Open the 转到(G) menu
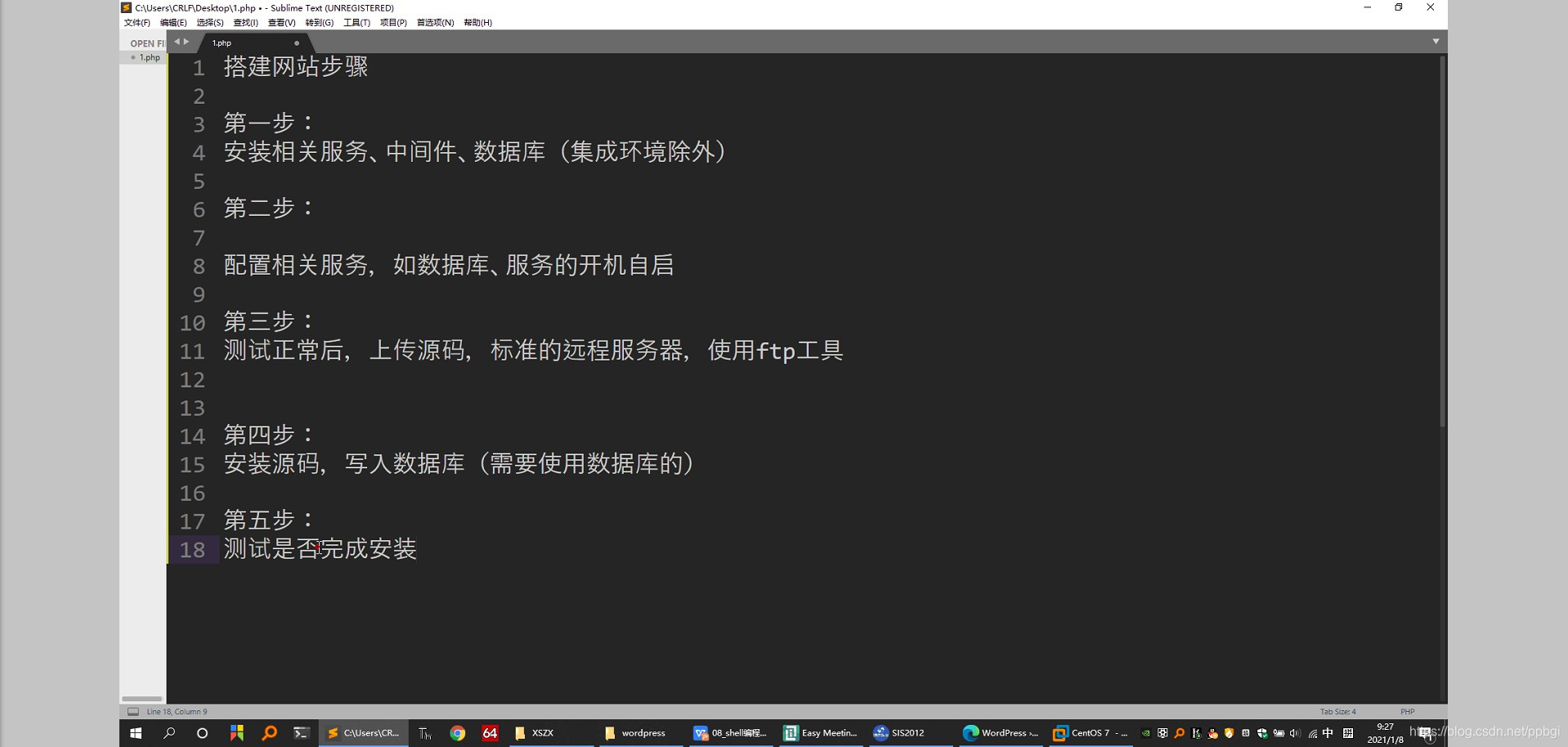This screenshot has height=747, width=1568. click(320, 23)
